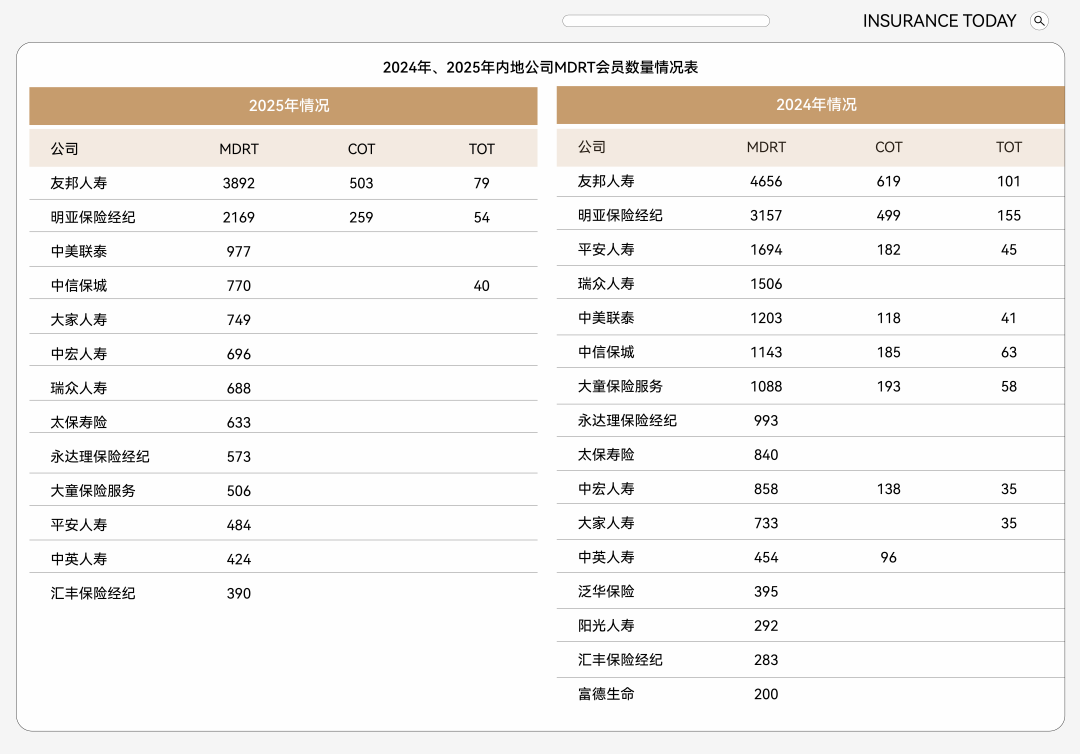
Task: Click 友邦人寿 in the 2024 table
Action: 606,181
